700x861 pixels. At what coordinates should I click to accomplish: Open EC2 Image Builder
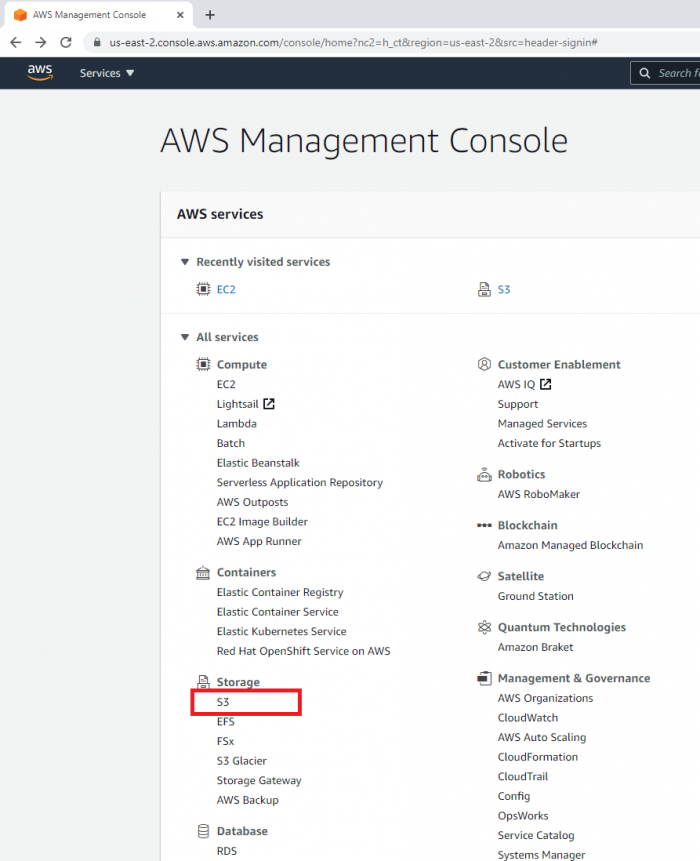coord(262,522)
